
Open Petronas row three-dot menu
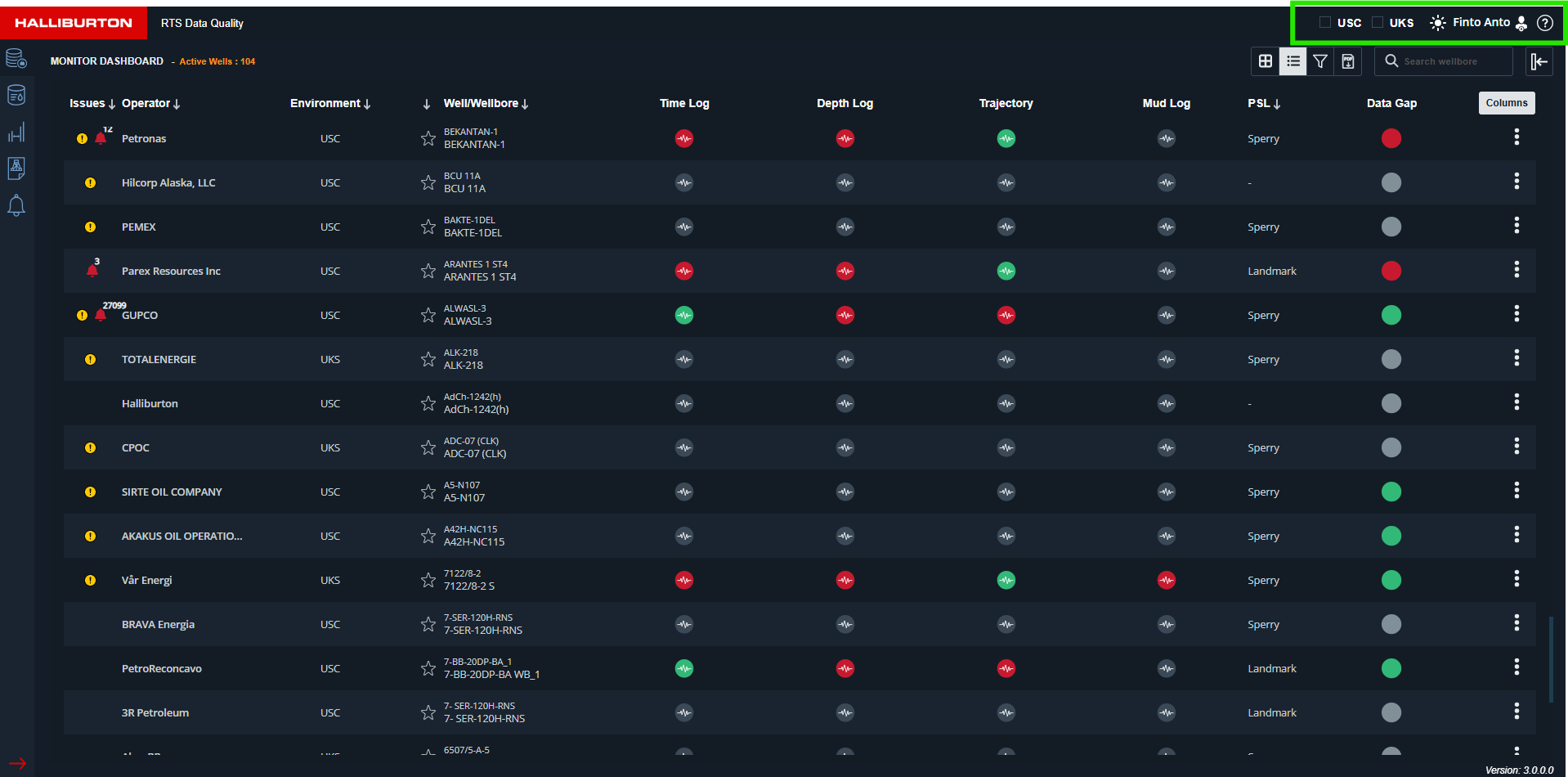(x=1516, y=137)
